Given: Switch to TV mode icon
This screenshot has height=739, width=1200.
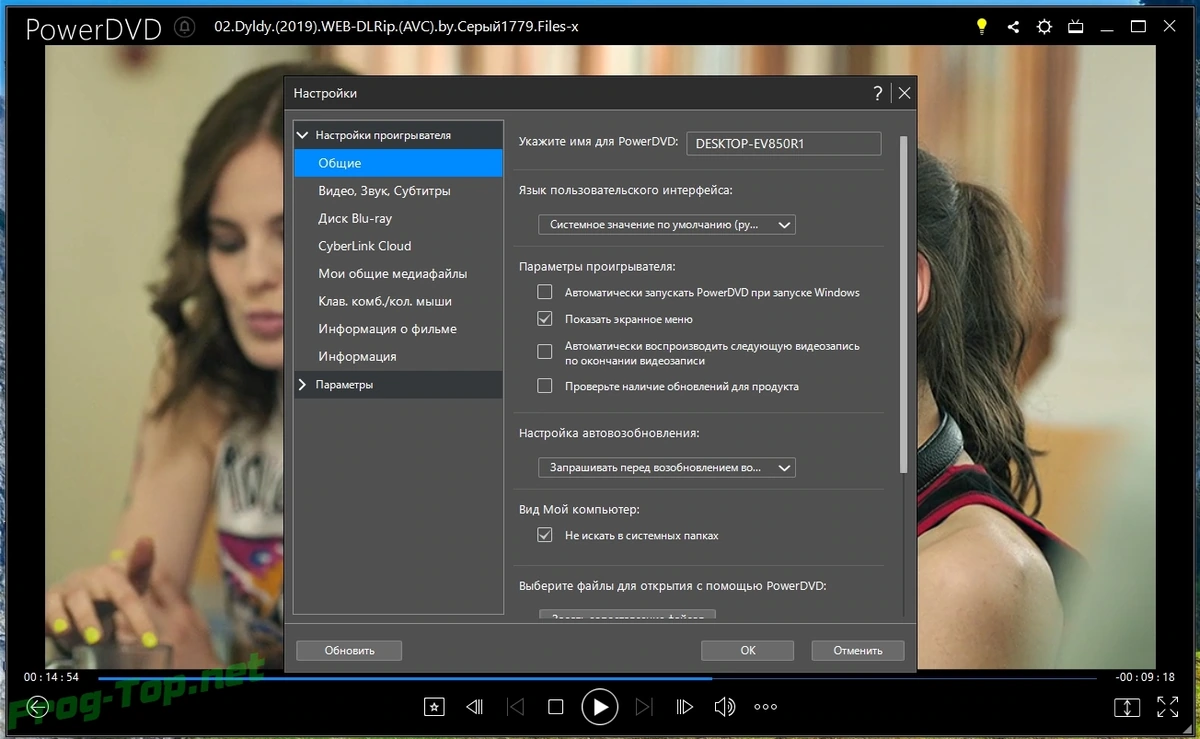Looking at the screenshot, I should 1076,27.
